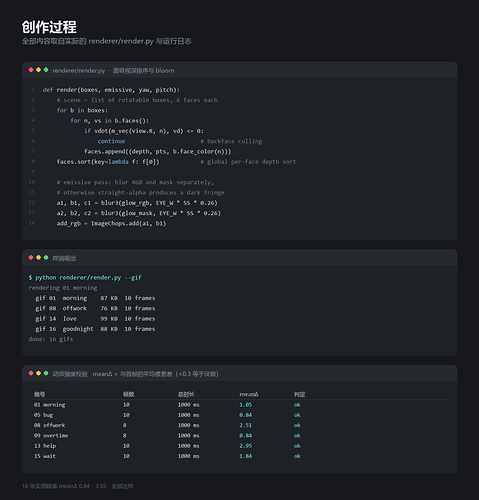The height and width of the screenshot is (500, 479).
Task: Click the meanΔ column header
Action: pos(249,395)
